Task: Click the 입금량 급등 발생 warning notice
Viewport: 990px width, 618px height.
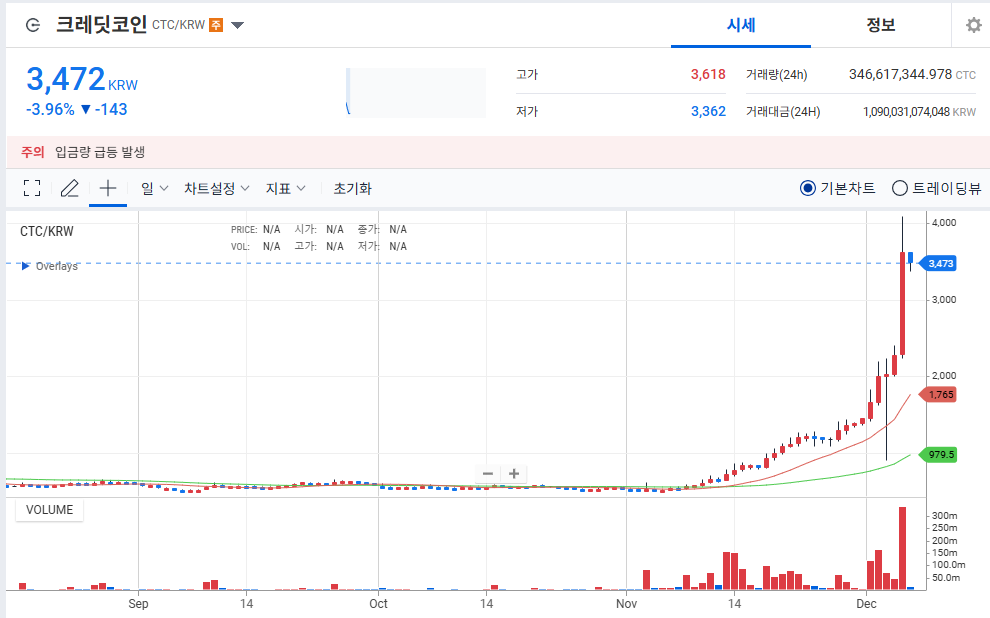Action: 100,152
